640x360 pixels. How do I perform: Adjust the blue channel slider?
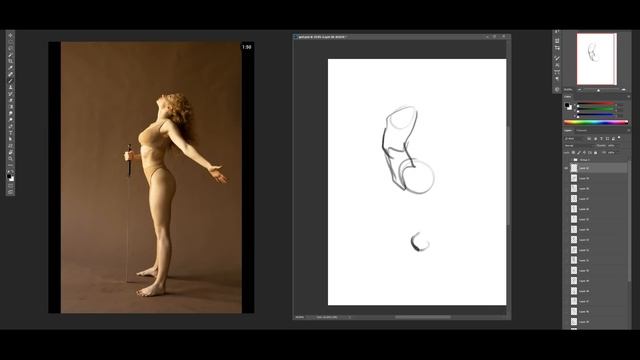[596, 115]
